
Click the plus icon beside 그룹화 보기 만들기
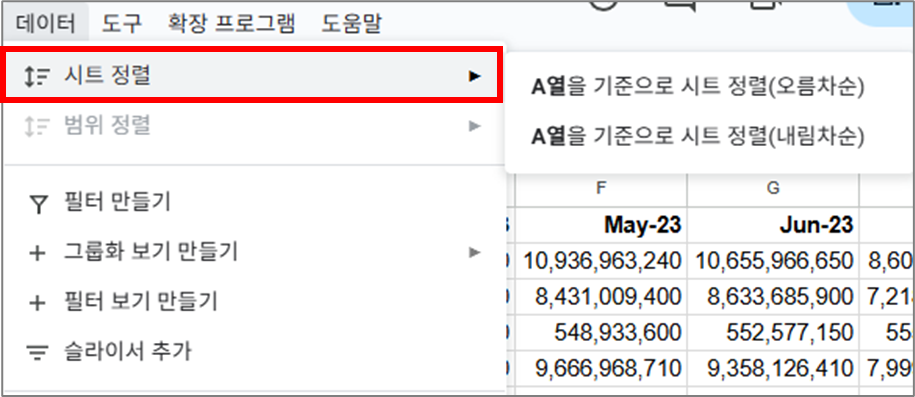point(37,253)
